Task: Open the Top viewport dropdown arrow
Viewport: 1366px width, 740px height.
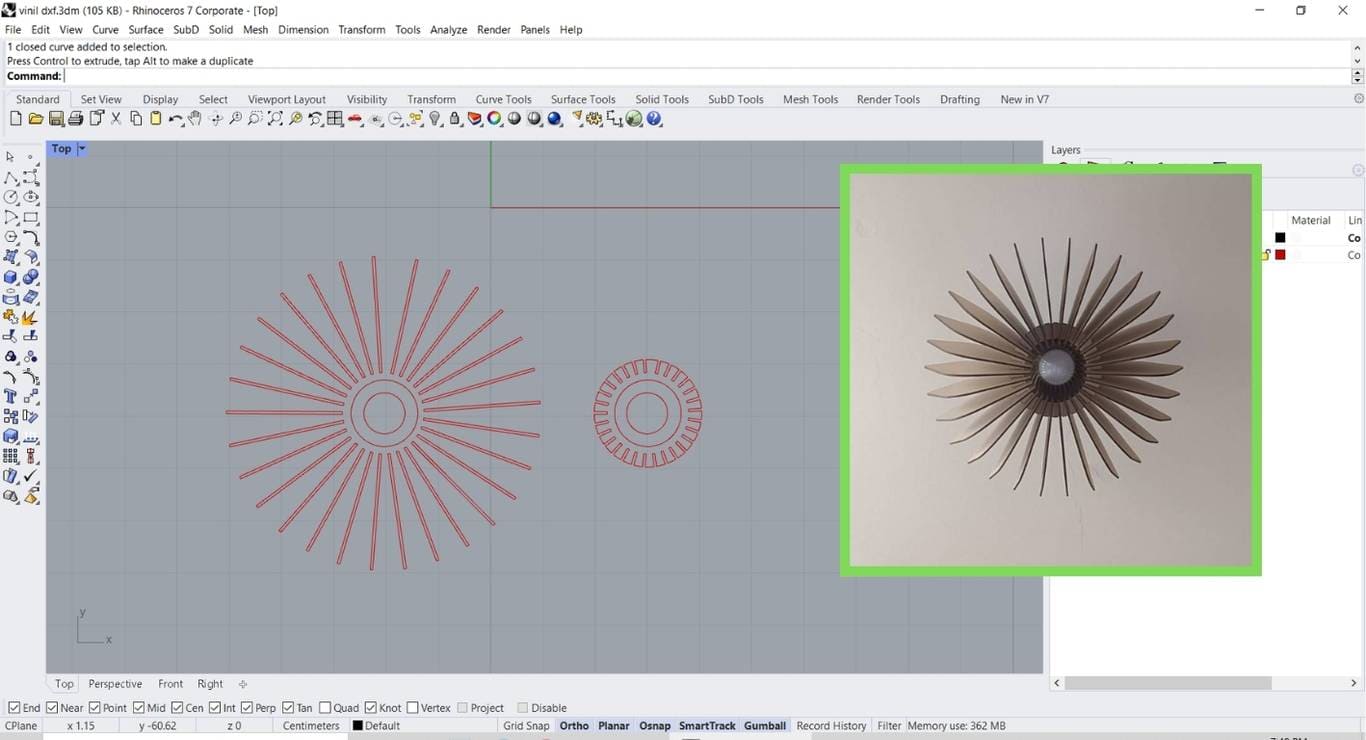Action: click(82, 149)
